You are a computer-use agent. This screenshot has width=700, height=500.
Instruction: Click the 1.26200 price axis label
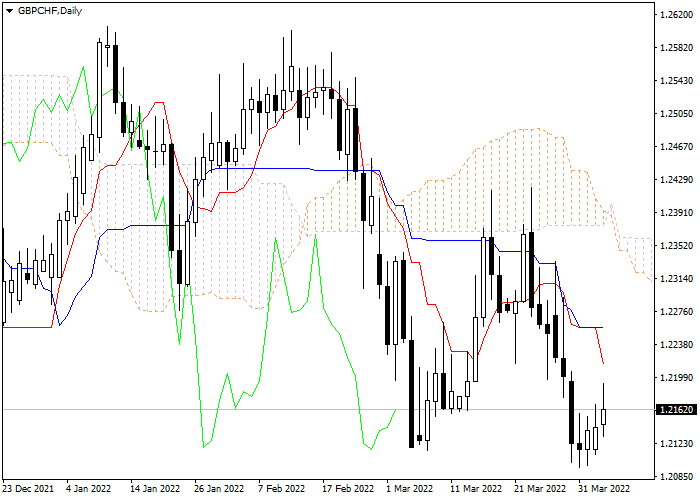point(676,15)
